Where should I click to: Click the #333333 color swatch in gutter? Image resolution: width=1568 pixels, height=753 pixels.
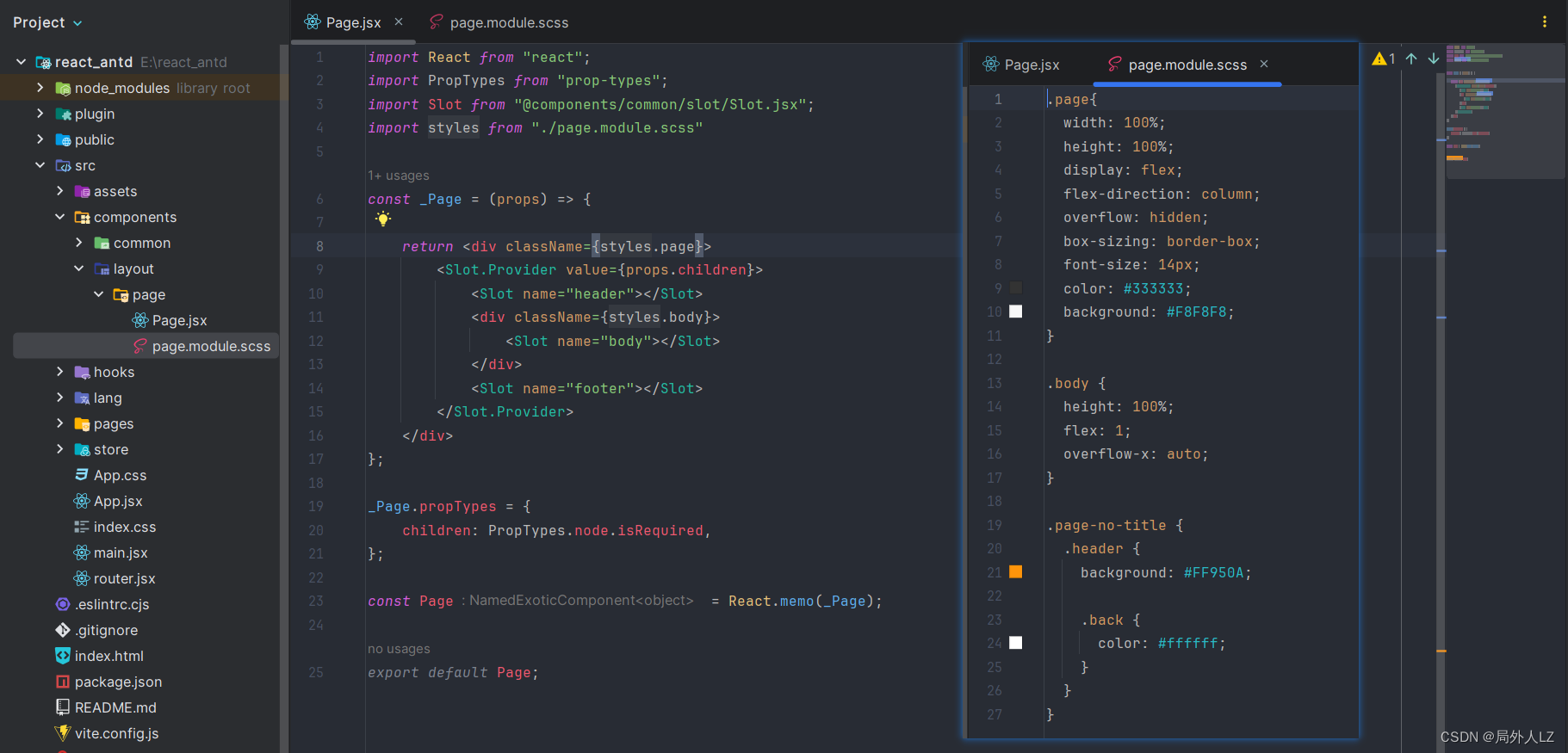click(1016, 288)
